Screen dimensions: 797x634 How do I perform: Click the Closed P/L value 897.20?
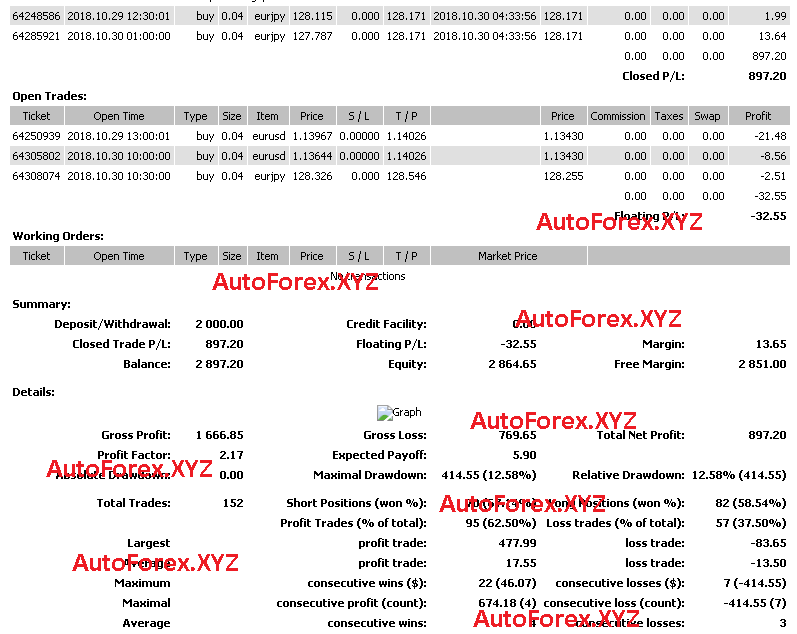click(x=767, y=76)
